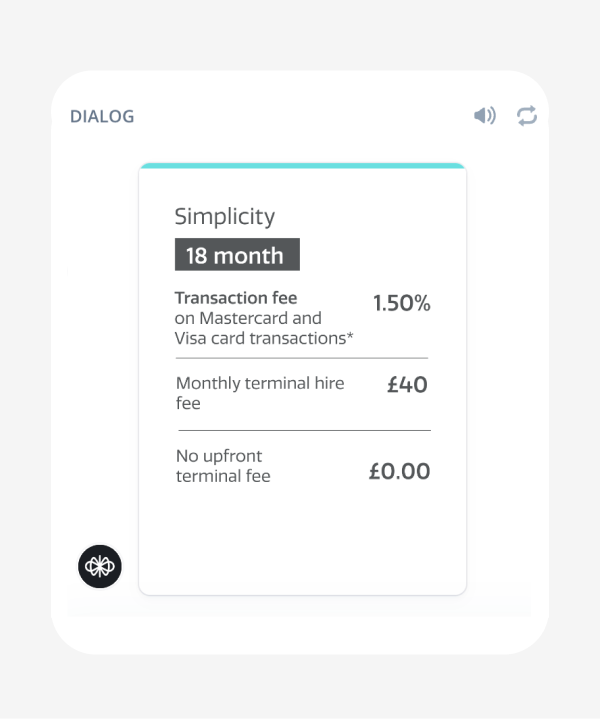Viewport: 600px width, 719px height.
Task: Click the 'on Mastercard and' text line
Action: 248,318
